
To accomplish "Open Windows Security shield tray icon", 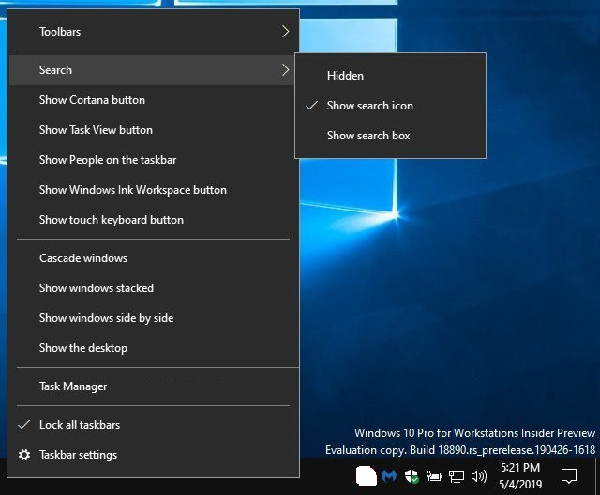I will click(412, 477).
